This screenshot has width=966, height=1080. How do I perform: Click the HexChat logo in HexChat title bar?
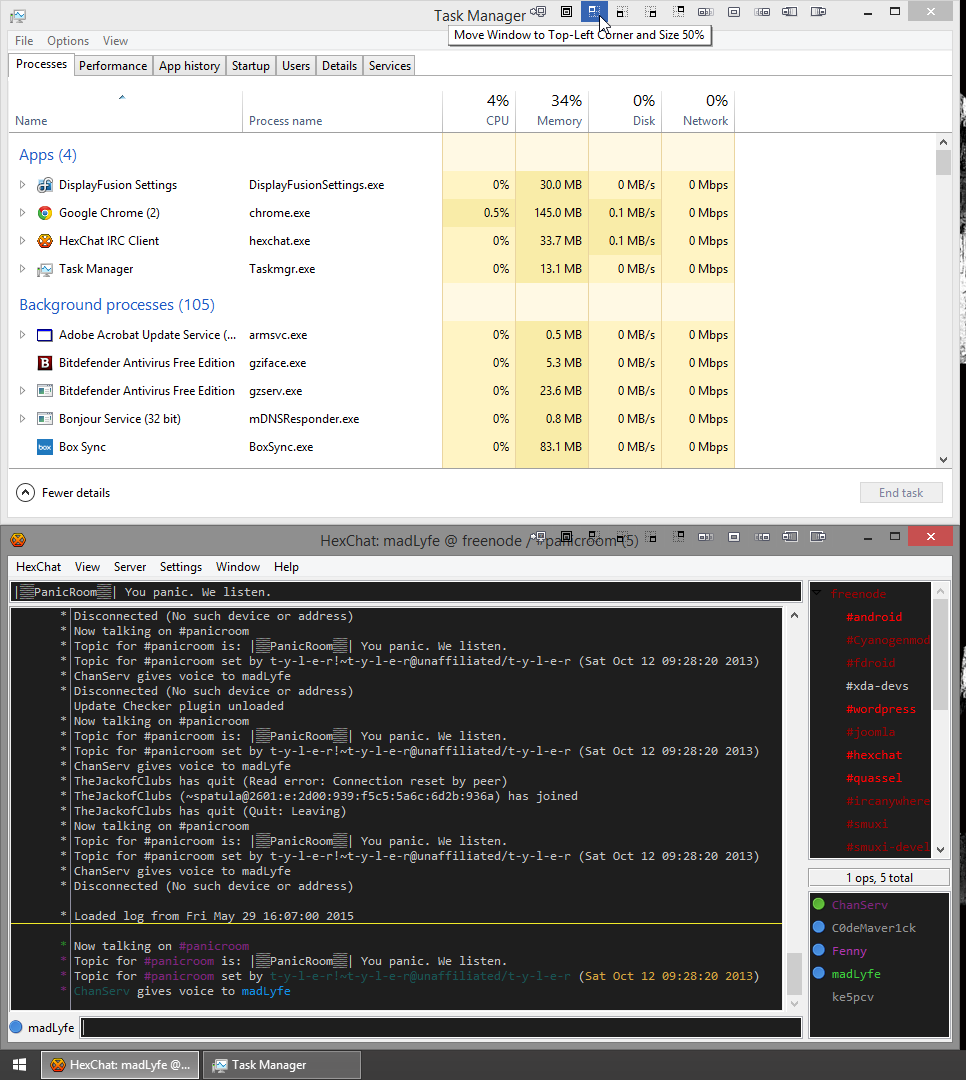tap(18, 540)
